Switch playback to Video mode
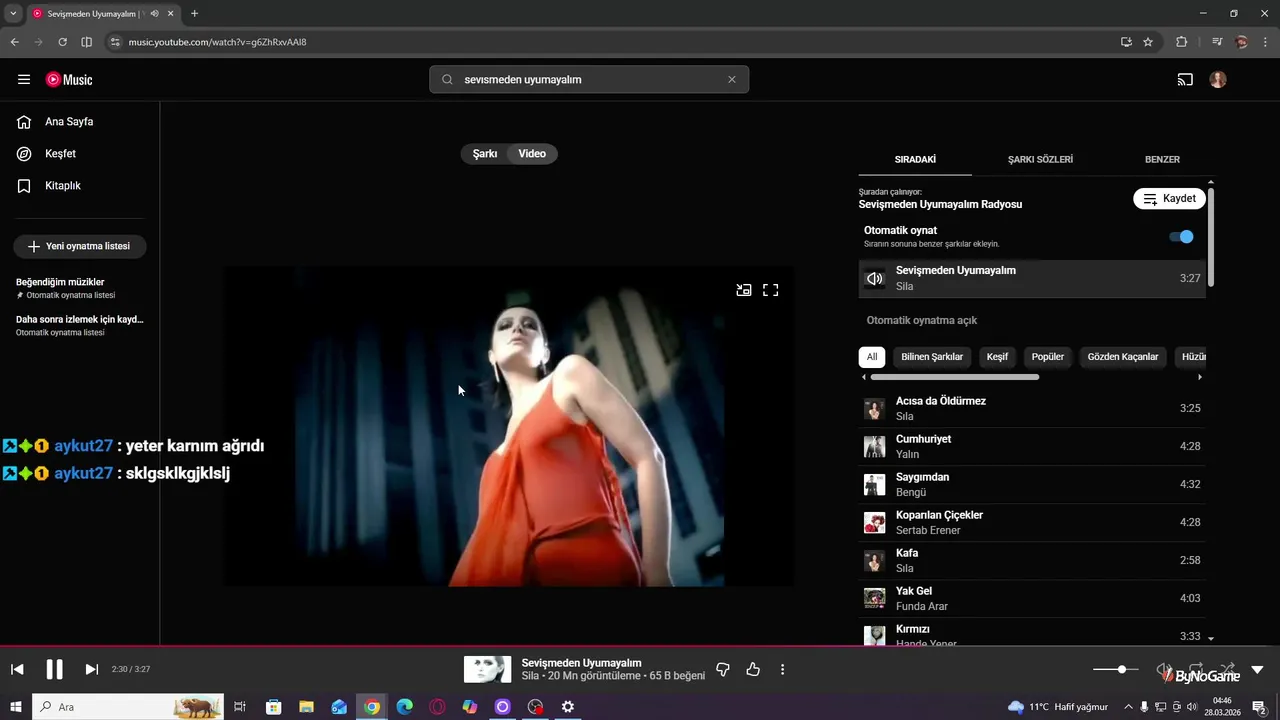Image resolution: width=1280 pixels, height=720 pixels. [532, 154]
